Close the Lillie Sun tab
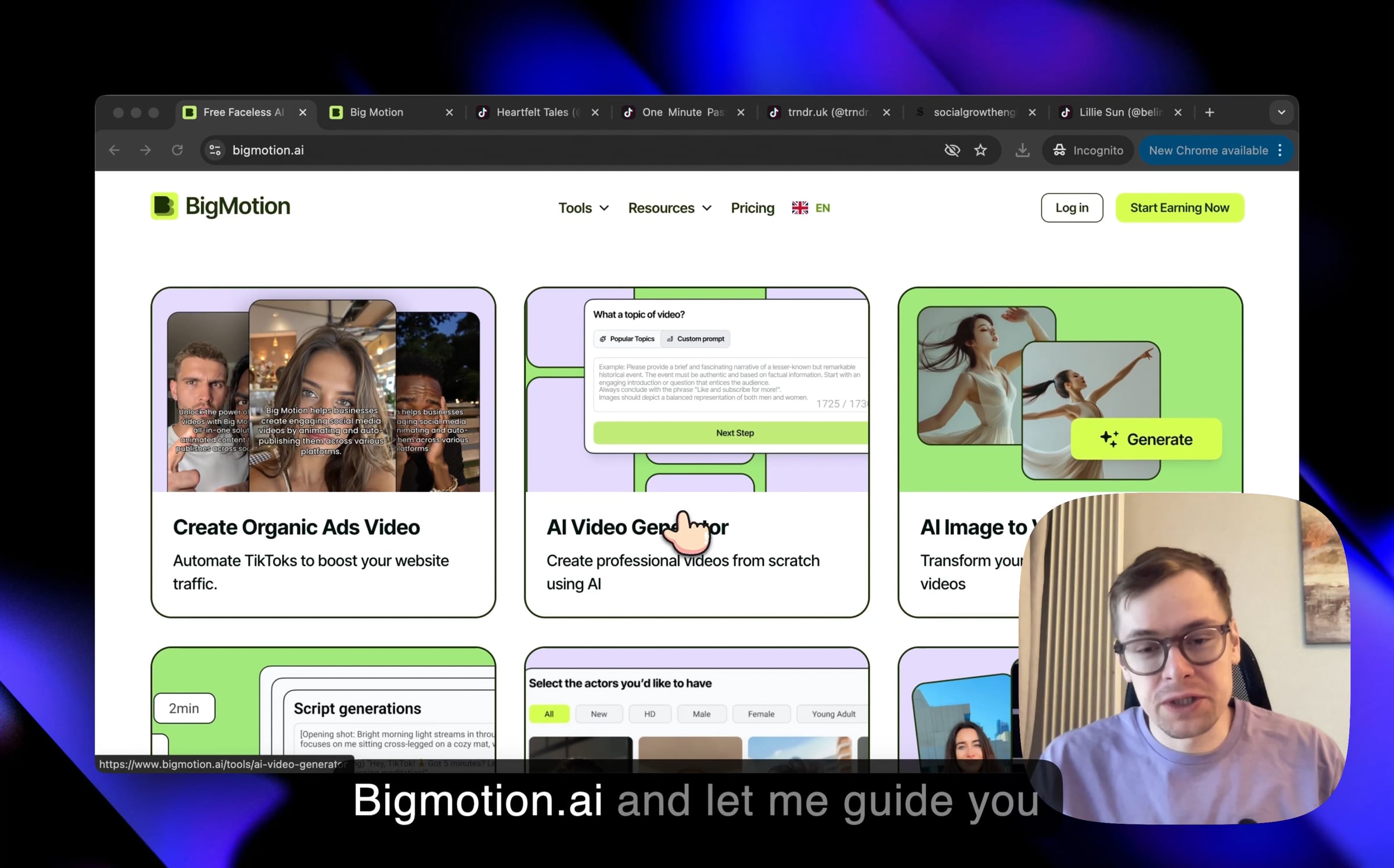The height and width of the screenshot is (868, 1394). pos(1178,113)
